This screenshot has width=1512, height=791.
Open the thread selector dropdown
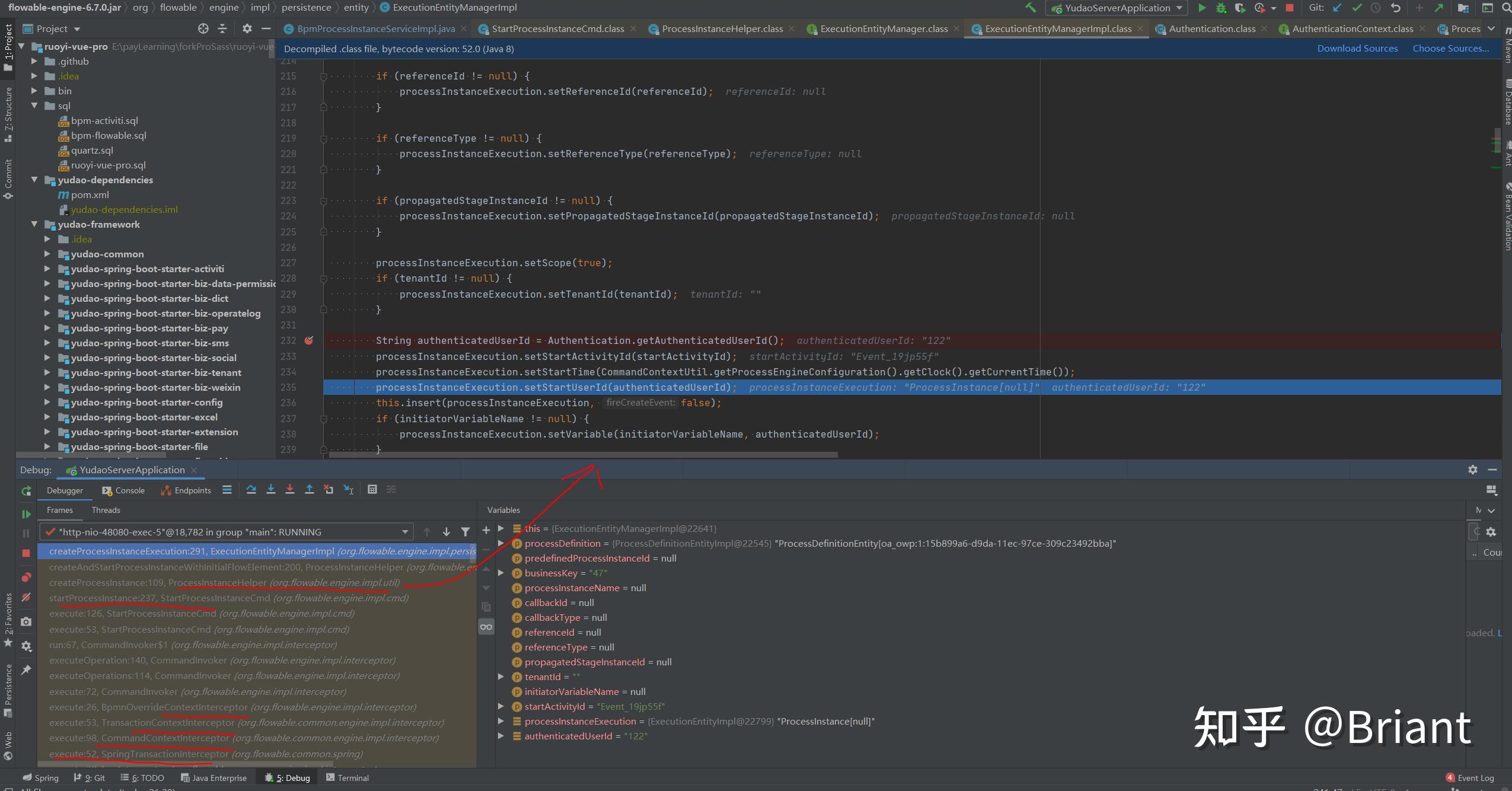[405, 532]
